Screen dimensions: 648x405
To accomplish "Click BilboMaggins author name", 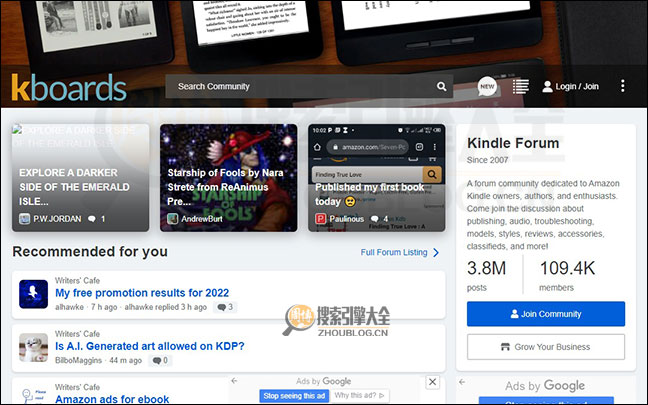I will coord(78,360).
